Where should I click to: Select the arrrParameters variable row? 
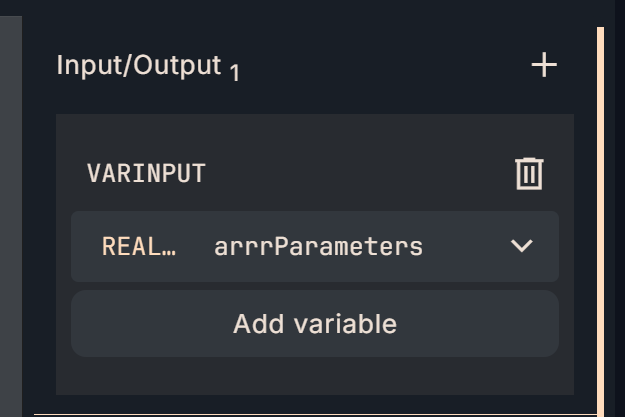(460, 246)
